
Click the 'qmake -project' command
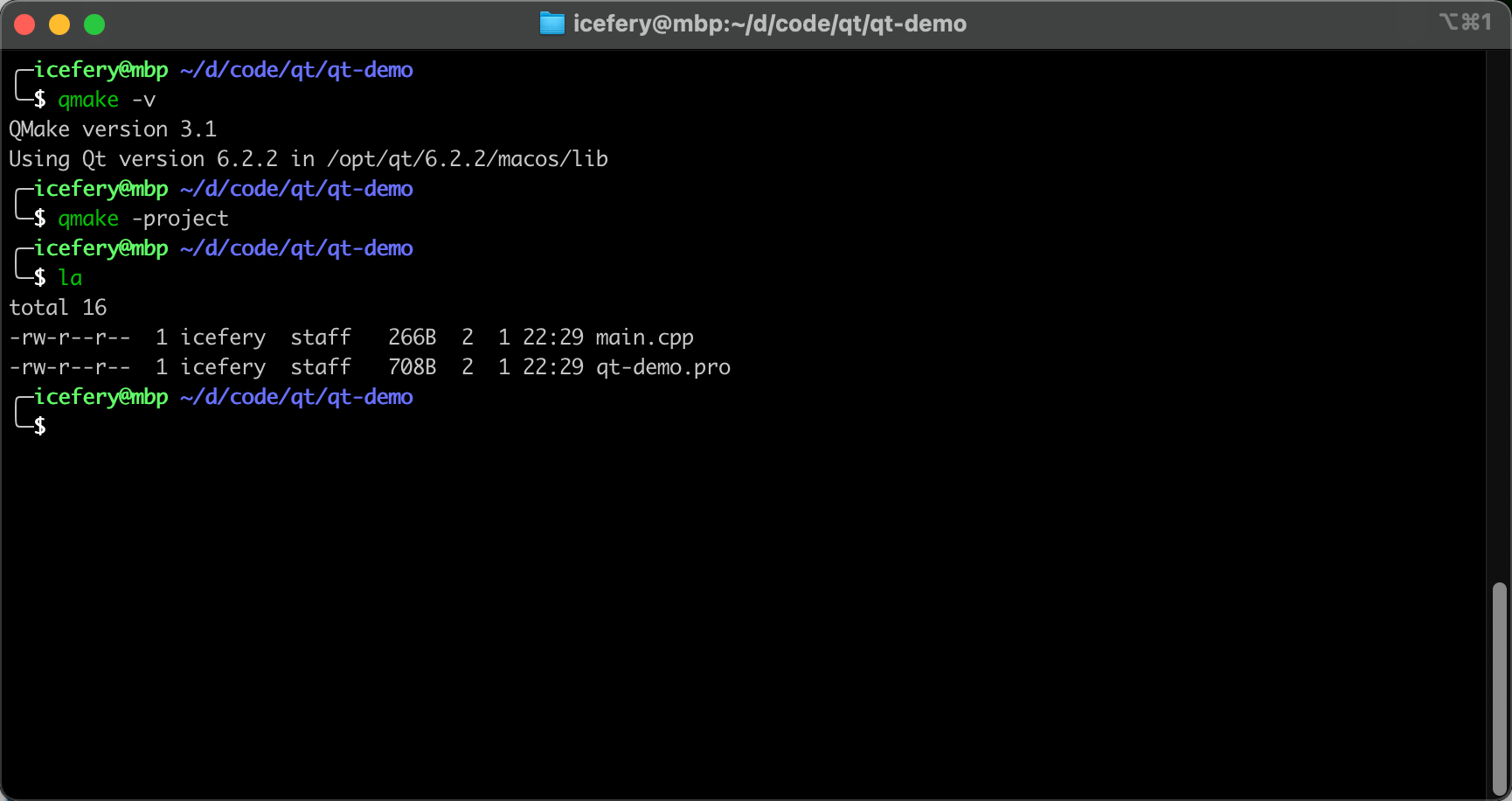click(x=143, y=219)
